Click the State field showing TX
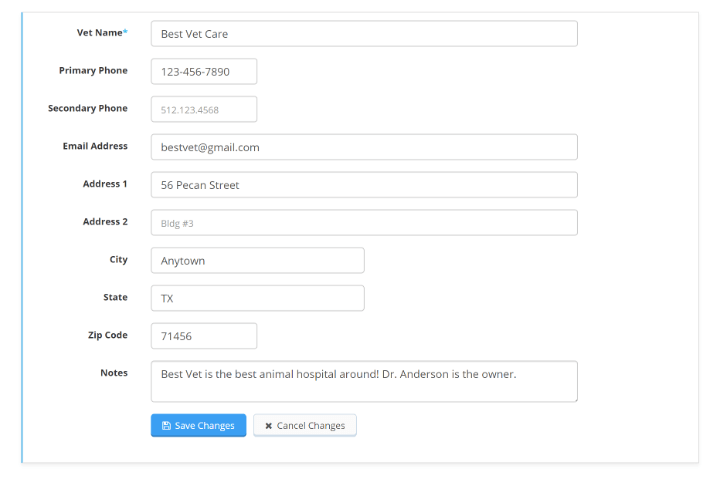This screenshot has width=720, height=479. click(258, 298)
